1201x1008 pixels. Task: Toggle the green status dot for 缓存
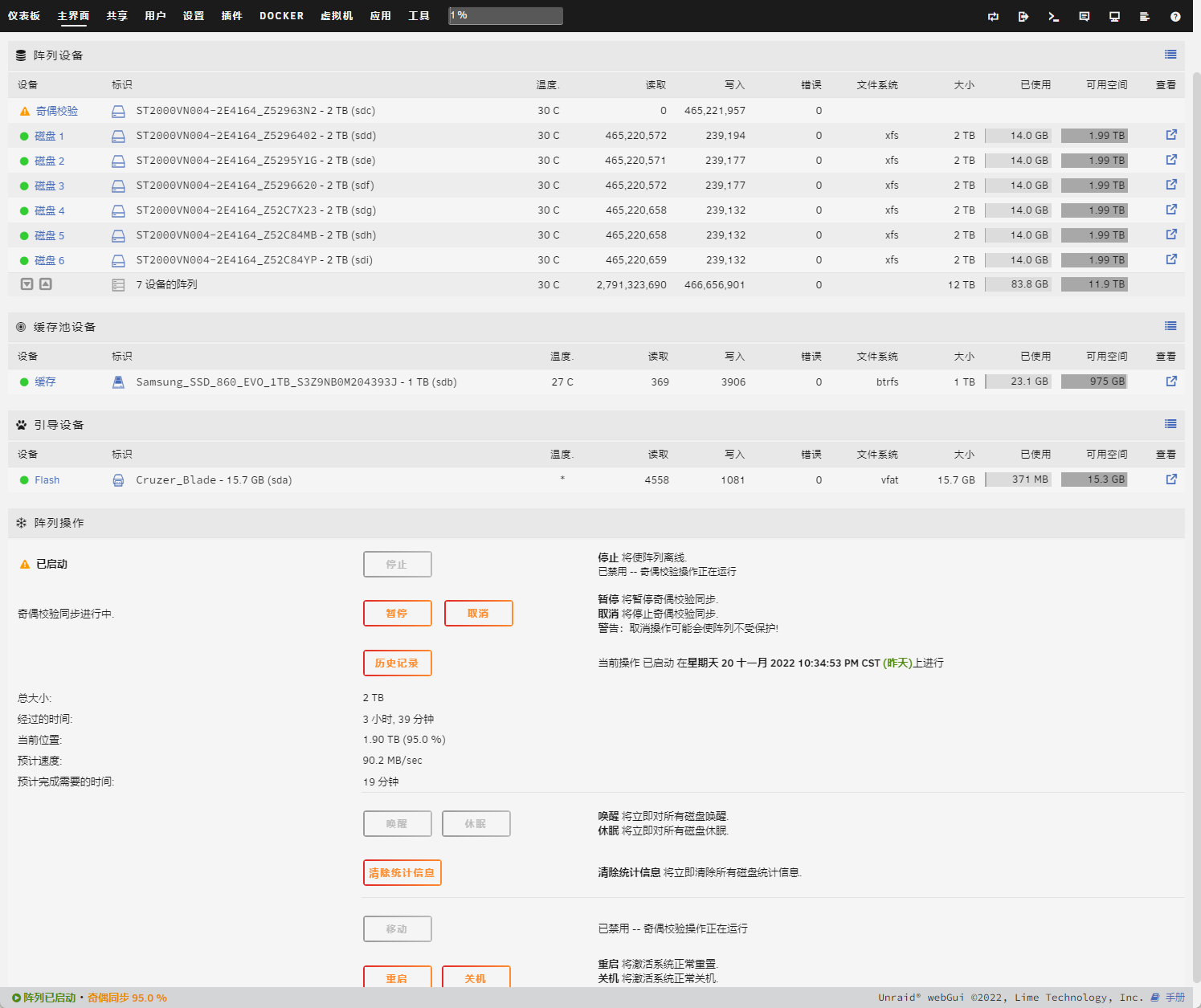pos(24,382)
